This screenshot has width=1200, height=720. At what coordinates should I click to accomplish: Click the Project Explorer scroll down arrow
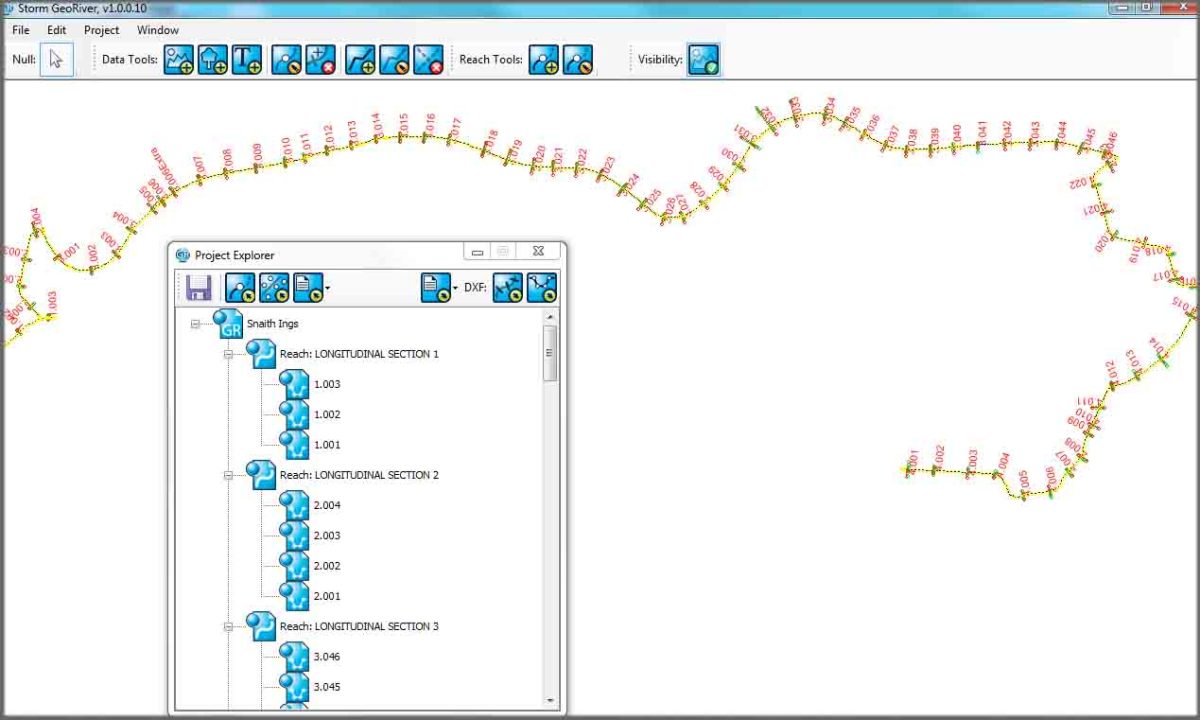(549, 700)
